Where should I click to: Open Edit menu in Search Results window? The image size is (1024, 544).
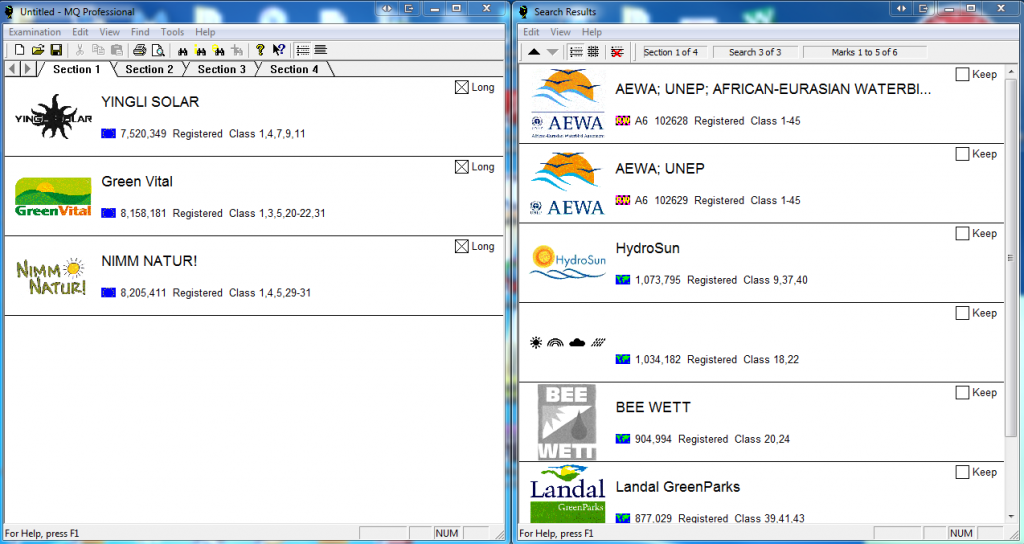point(531,32)
